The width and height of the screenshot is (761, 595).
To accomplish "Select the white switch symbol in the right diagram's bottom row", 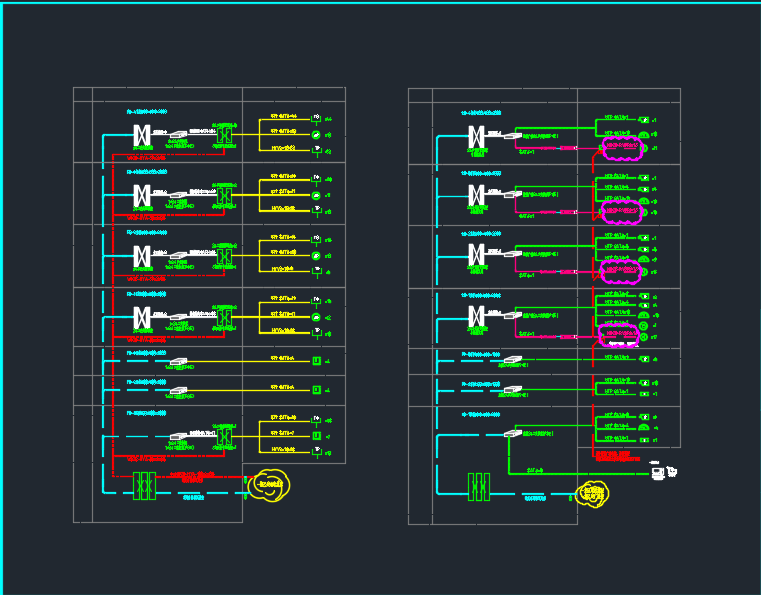I will (513, 433).
